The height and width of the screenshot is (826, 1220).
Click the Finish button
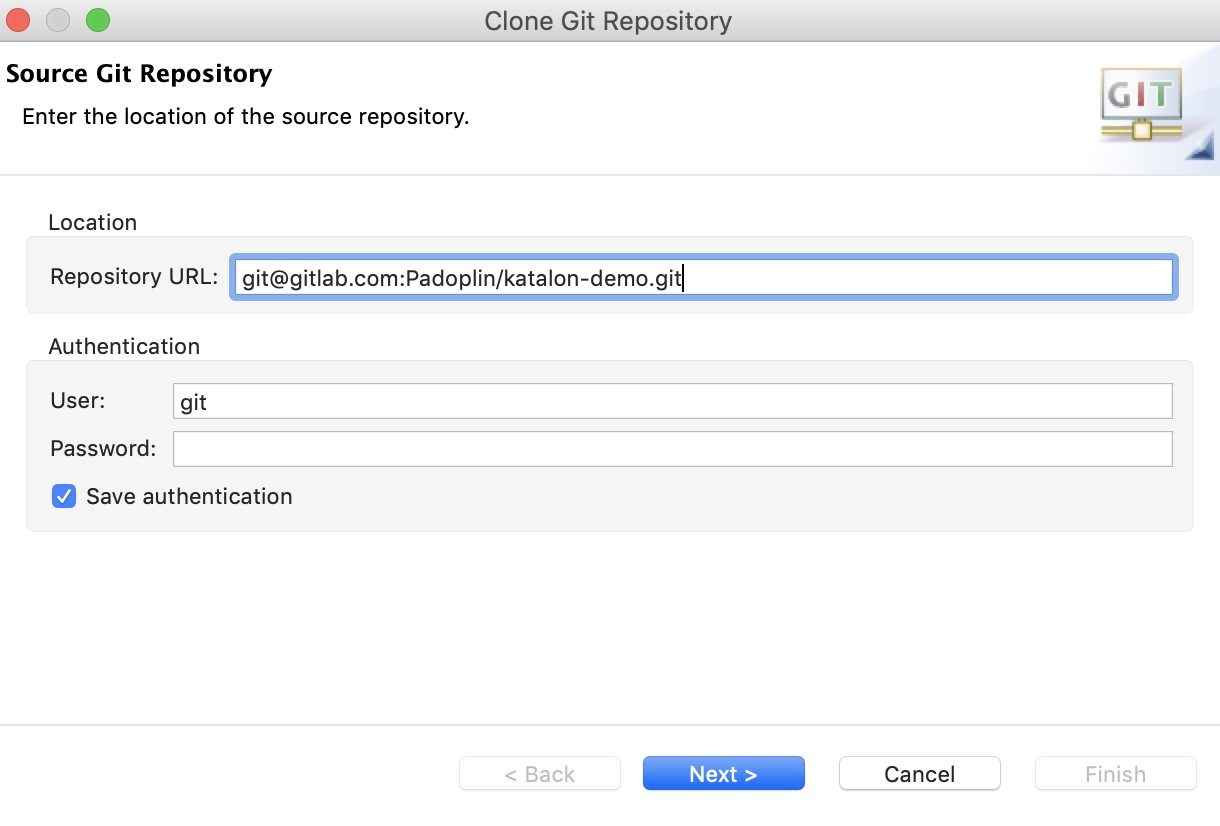[1115, 773]
